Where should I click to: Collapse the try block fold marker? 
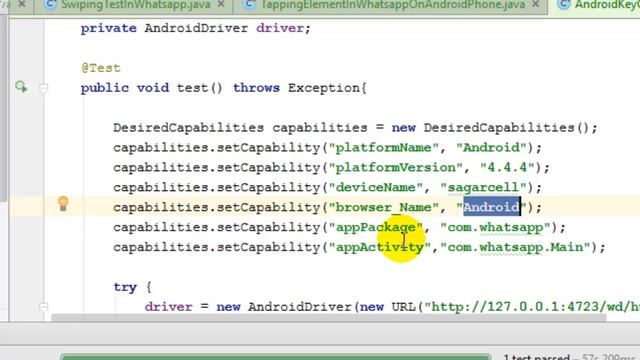point(43,307)
